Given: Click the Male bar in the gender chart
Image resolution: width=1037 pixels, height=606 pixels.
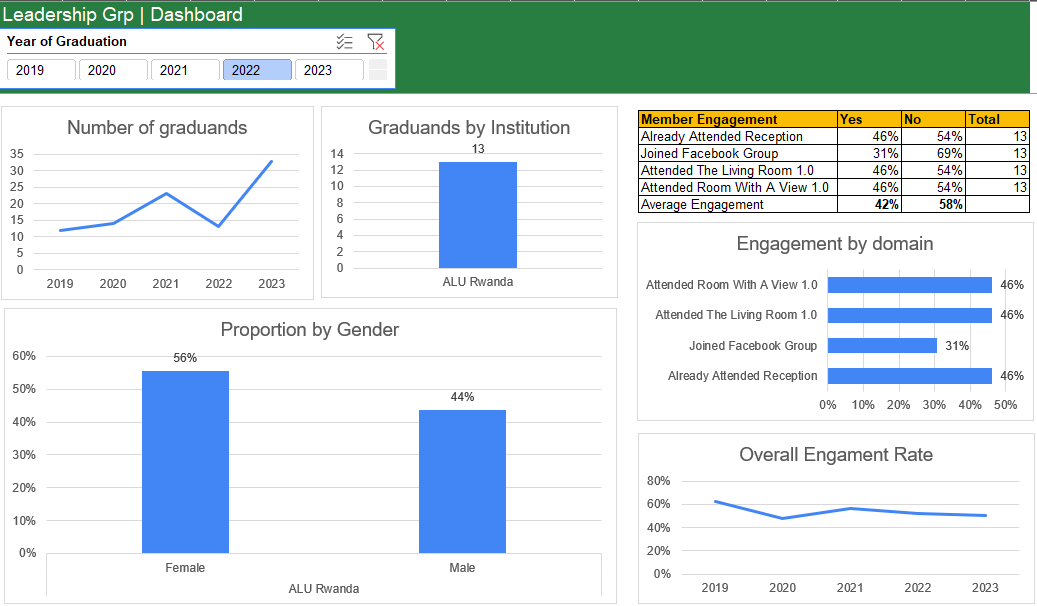Looking at the screenshot, I should [x=462, y=481].
